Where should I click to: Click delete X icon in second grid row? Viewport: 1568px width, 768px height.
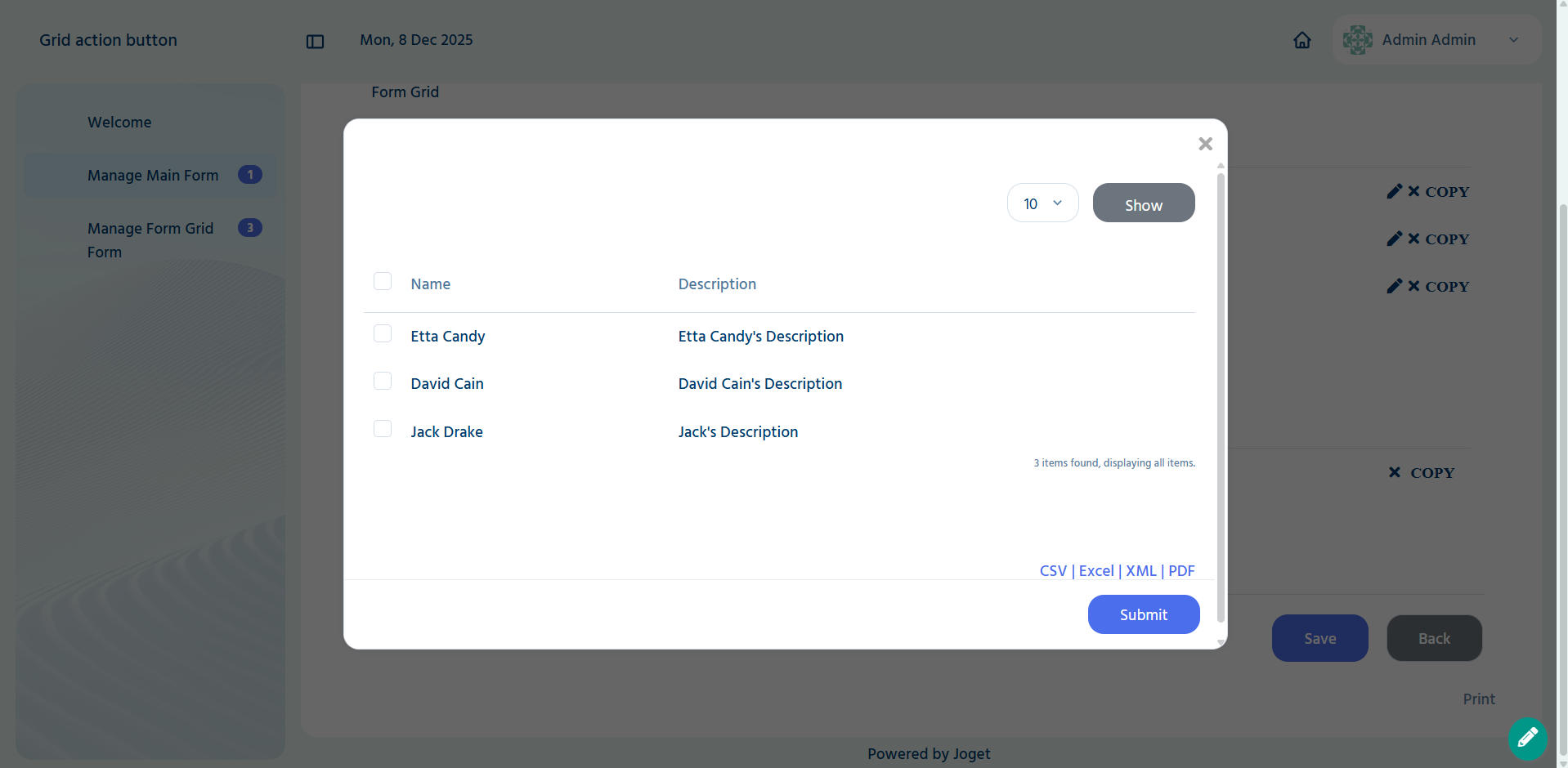tap(1413, 239)
